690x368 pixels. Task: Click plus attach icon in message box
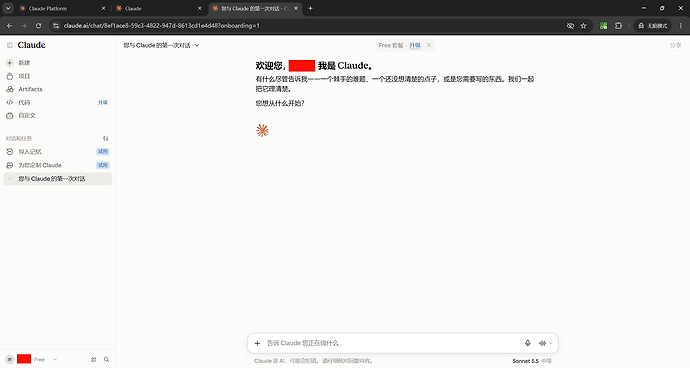(x=257, y=343)
